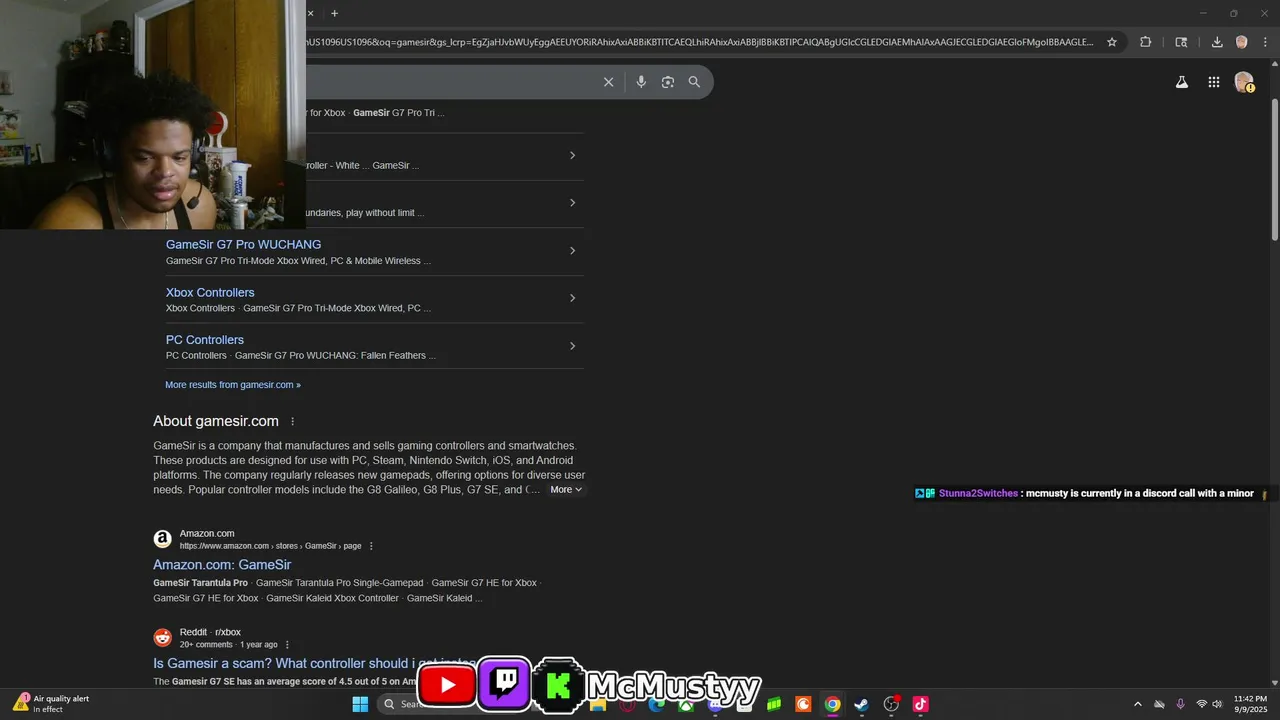1280x720 pixels.
Task: Click the Reddit favicon in search result
Action: 162,638
